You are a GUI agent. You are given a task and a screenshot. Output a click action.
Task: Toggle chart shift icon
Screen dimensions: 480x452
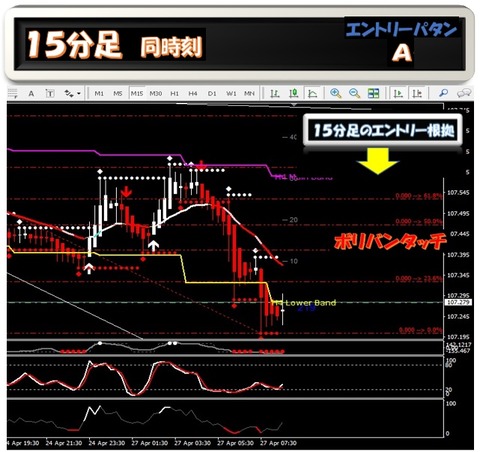click(417, 94)
